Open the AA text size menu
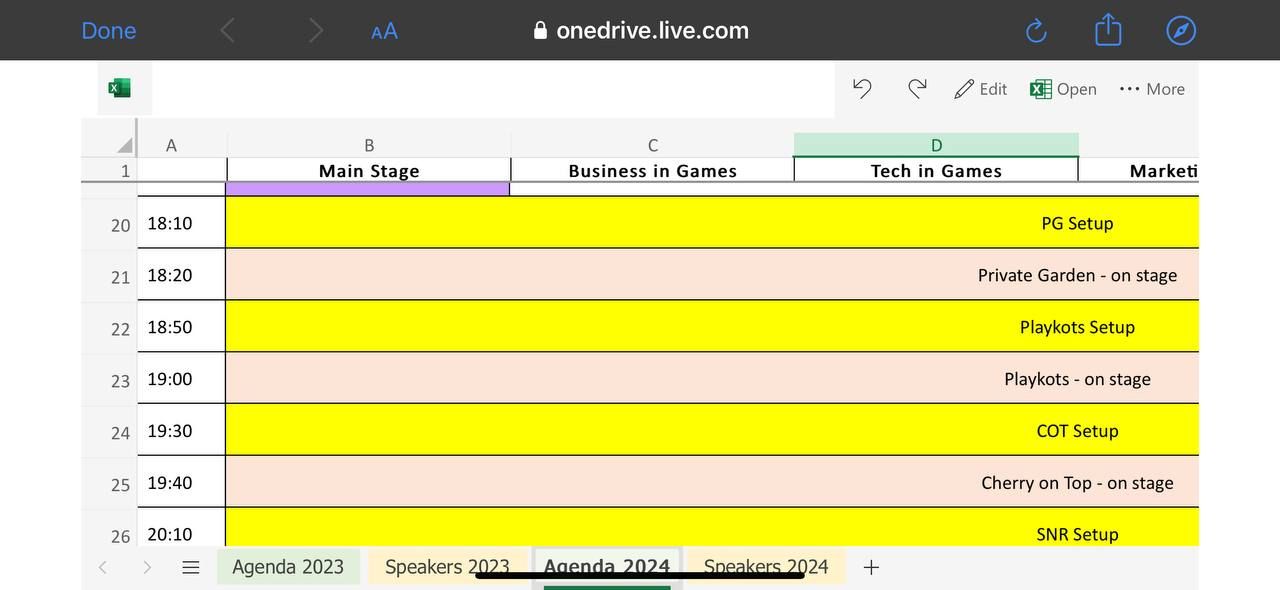1280x590 pixels. tap(384, 31)
